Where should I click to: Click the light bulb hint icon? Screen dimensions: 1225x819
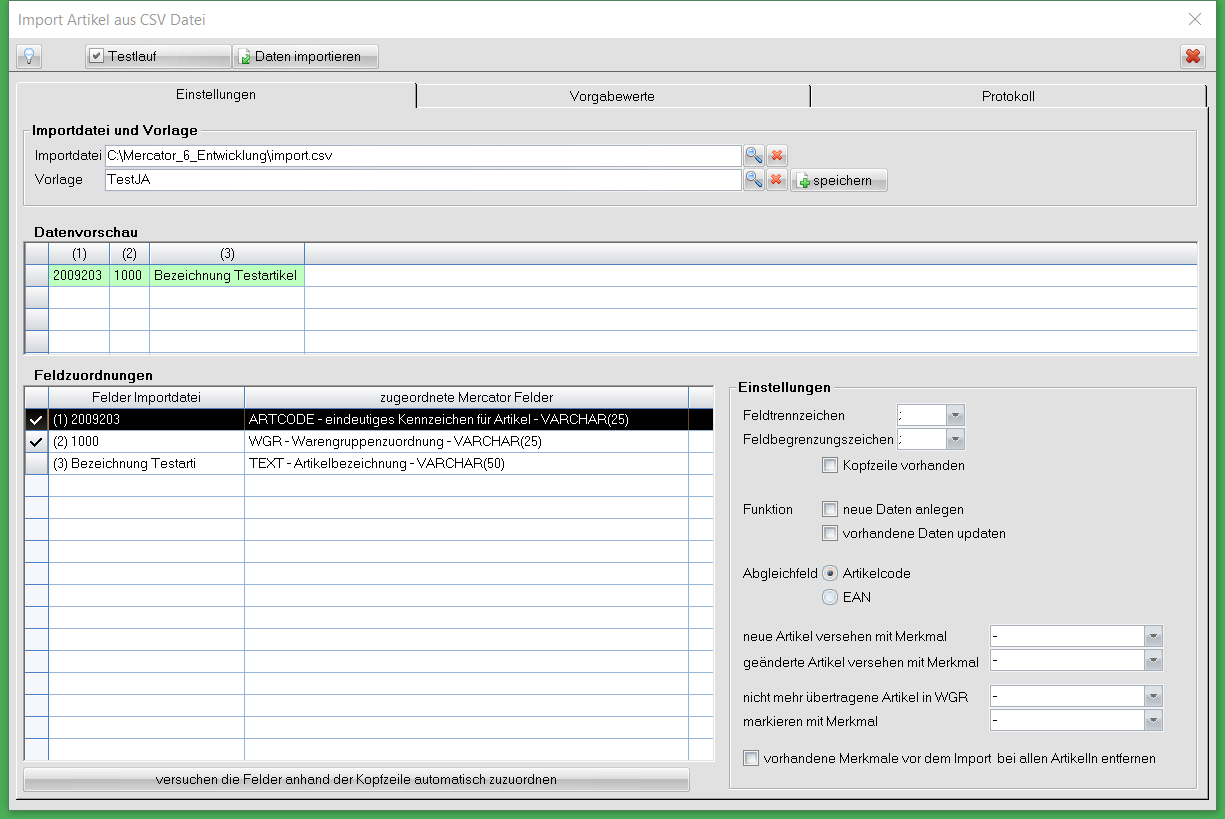click(28, 56)
